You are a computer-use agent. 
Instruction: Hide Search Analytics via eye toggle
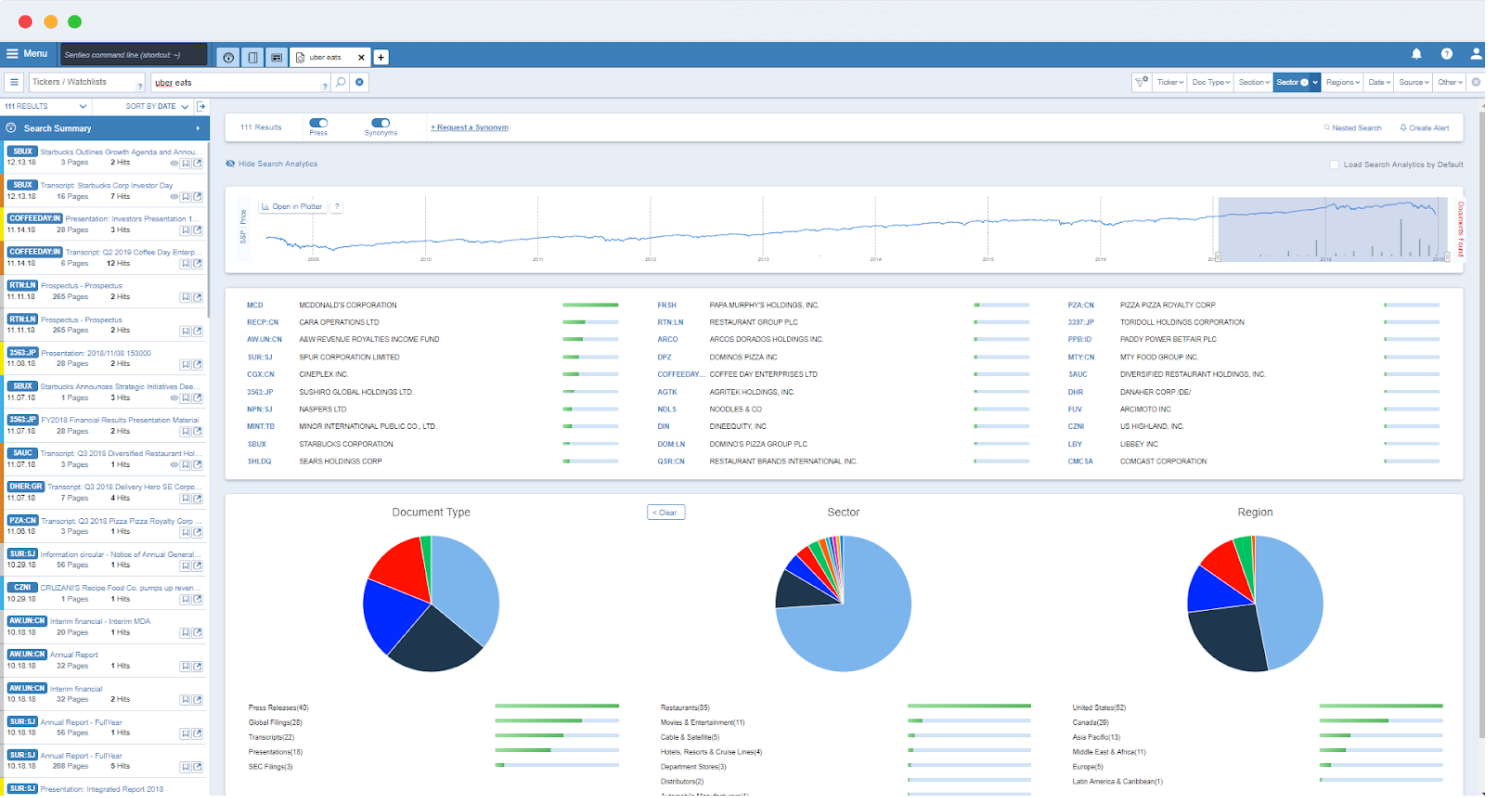pos(231,163)
